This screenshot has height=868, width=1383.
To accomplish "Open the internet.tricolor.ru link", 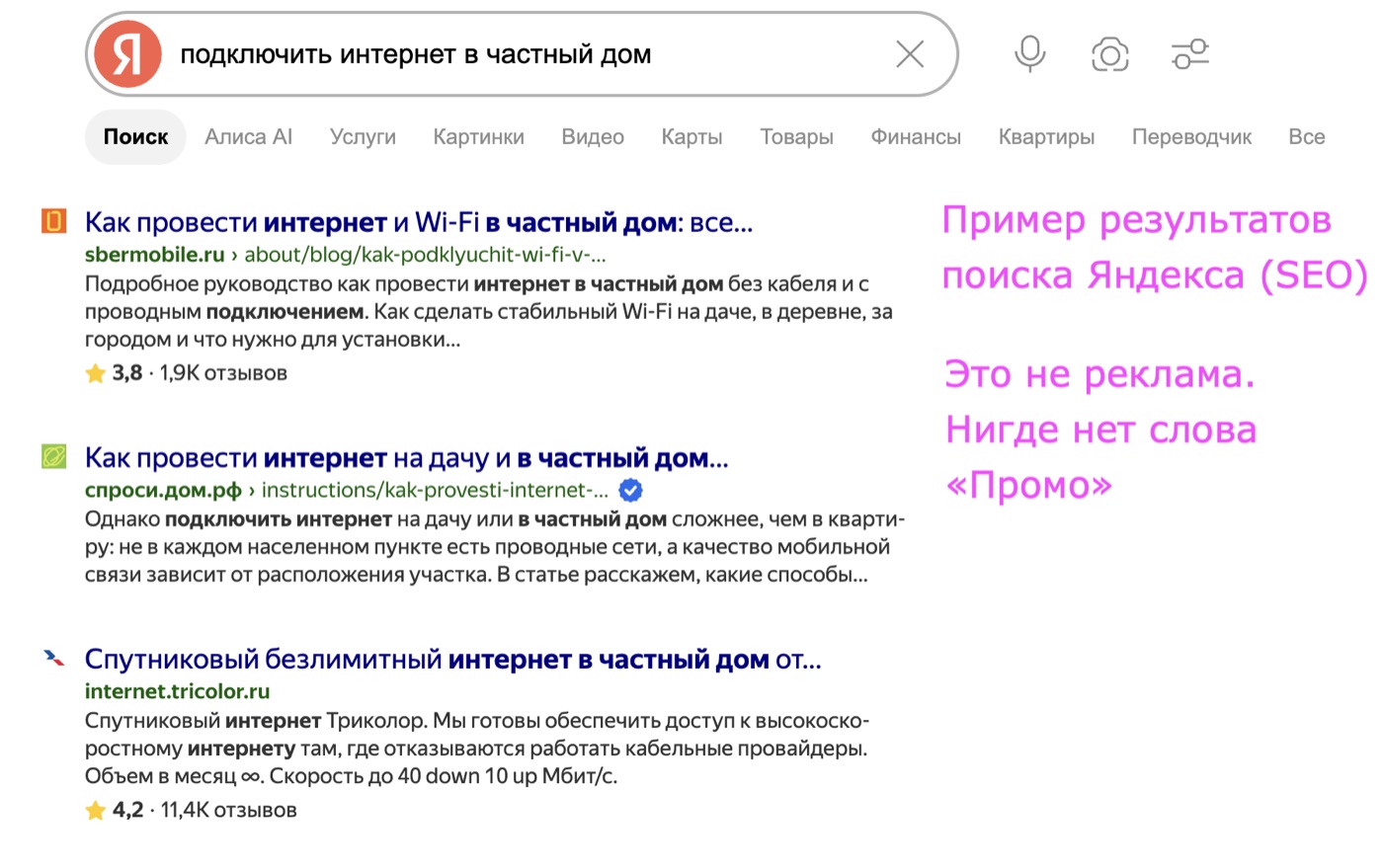I will point(178,691).
